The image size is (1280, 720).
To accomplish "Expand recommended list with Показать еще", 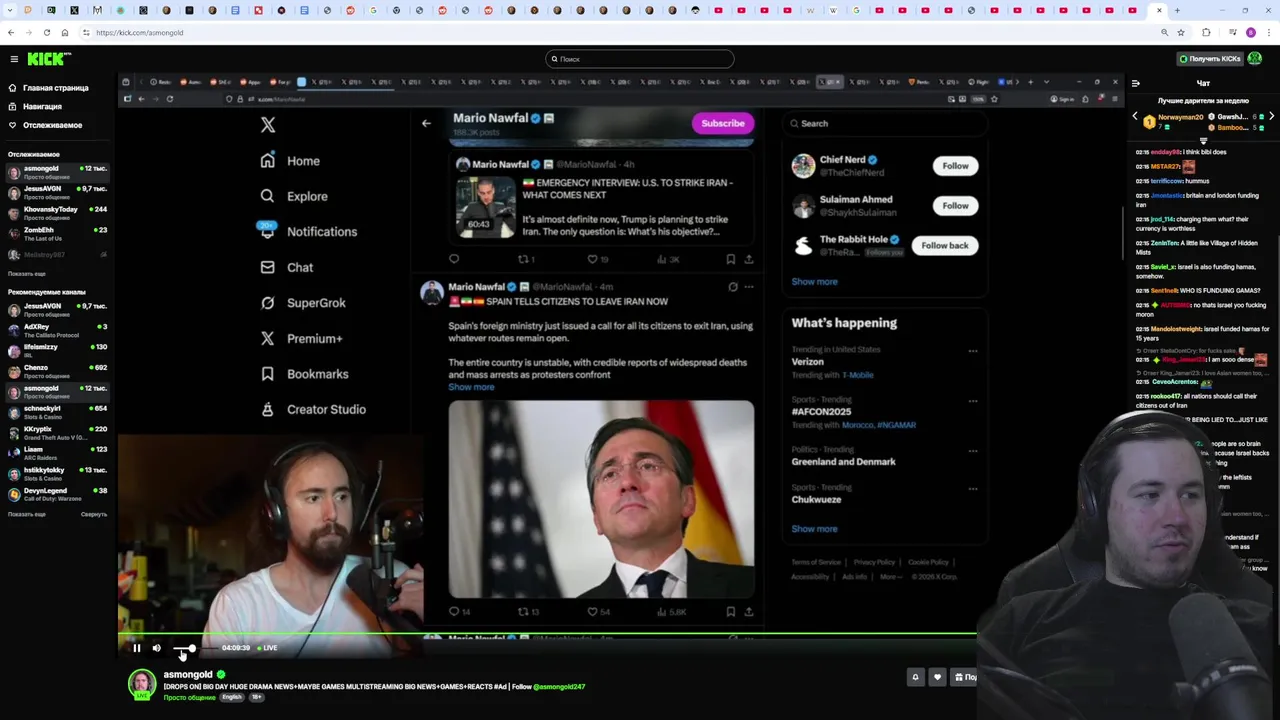I will pyautogui.click(x=27, y=514).
